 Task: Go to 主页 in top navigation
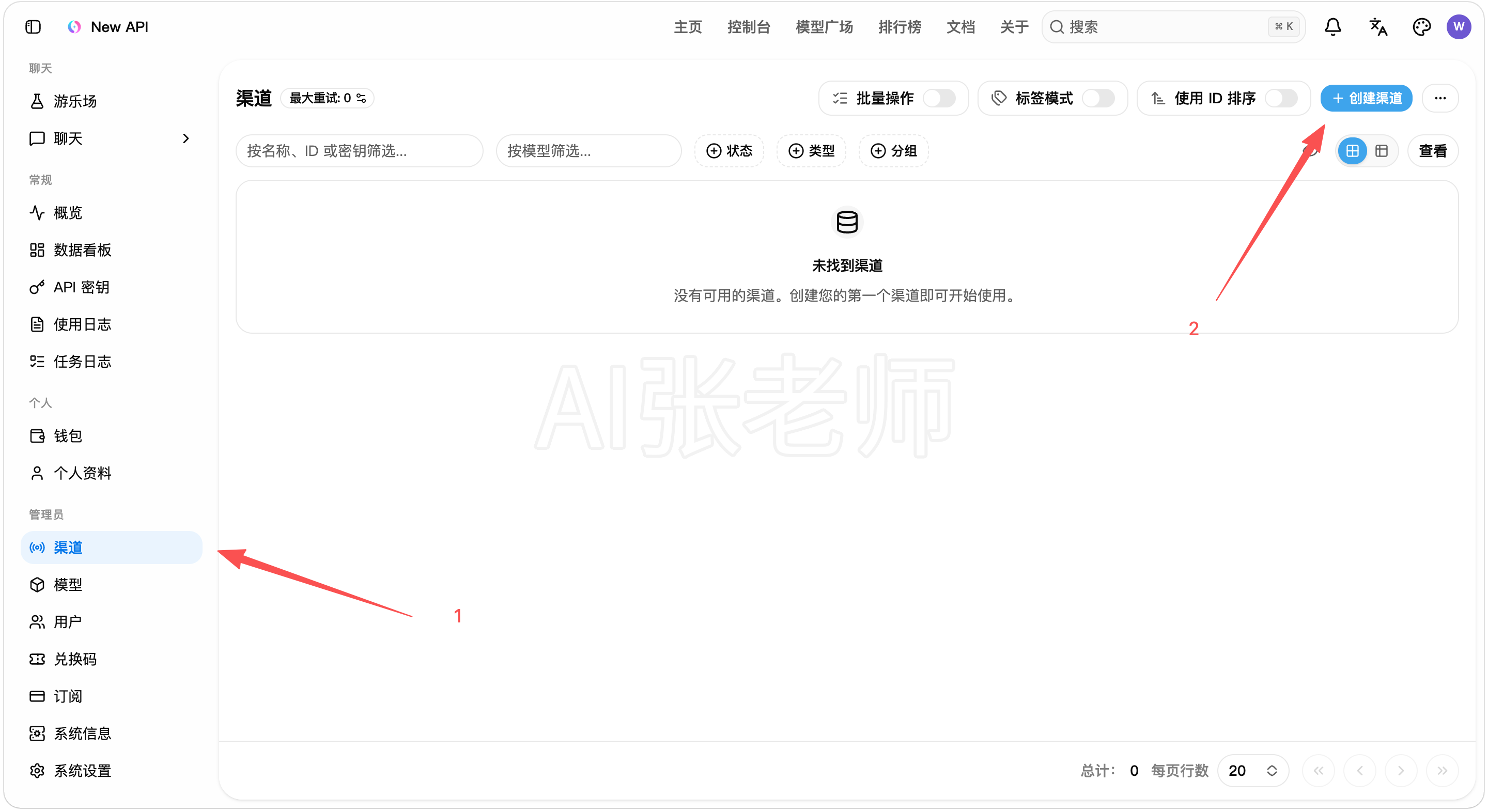tap(687, 27)
